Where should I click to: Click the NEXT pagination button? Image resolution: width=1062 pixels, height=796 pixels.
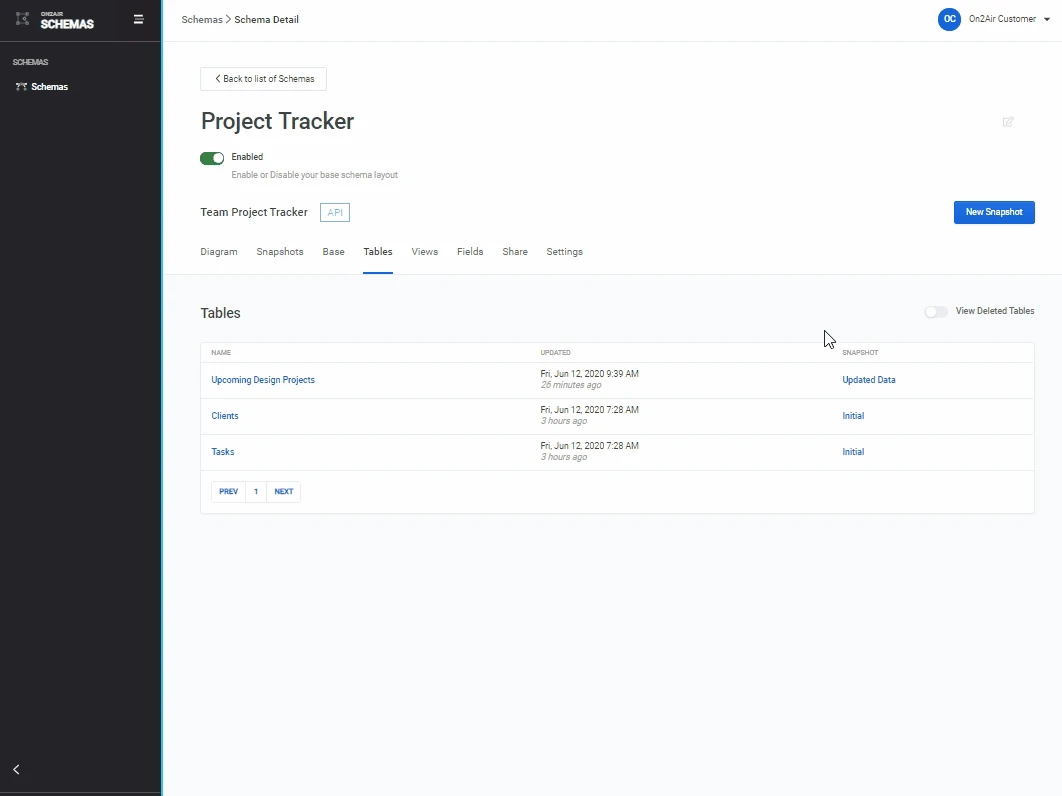[284, 492]
